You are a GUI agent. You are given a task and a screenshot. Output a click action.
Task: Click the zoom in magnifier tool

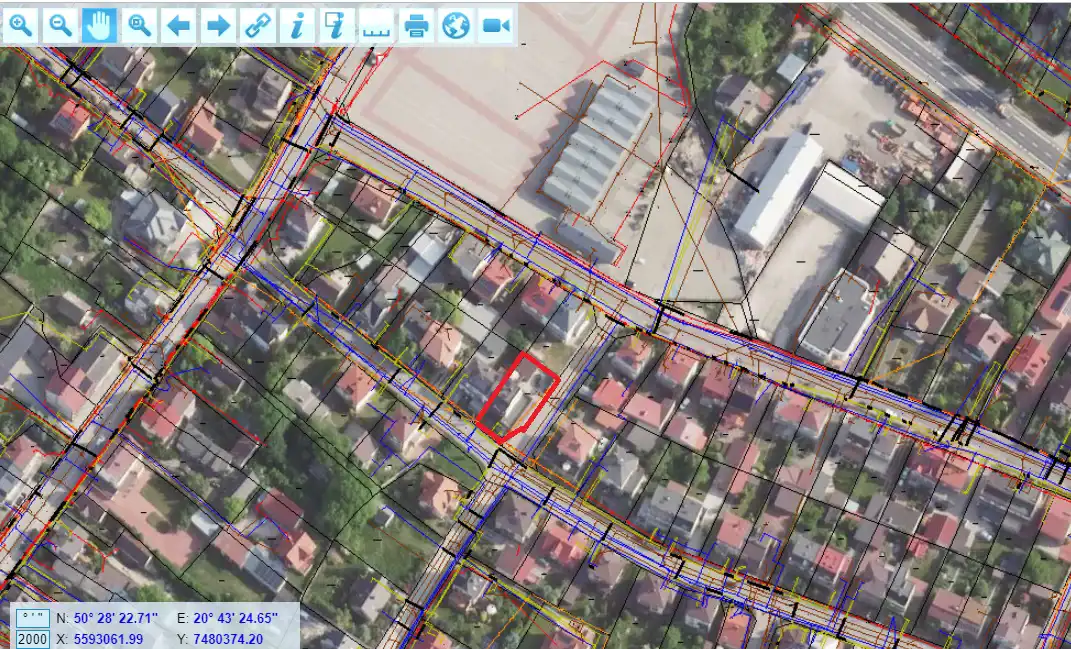click(x=21, y=25)
